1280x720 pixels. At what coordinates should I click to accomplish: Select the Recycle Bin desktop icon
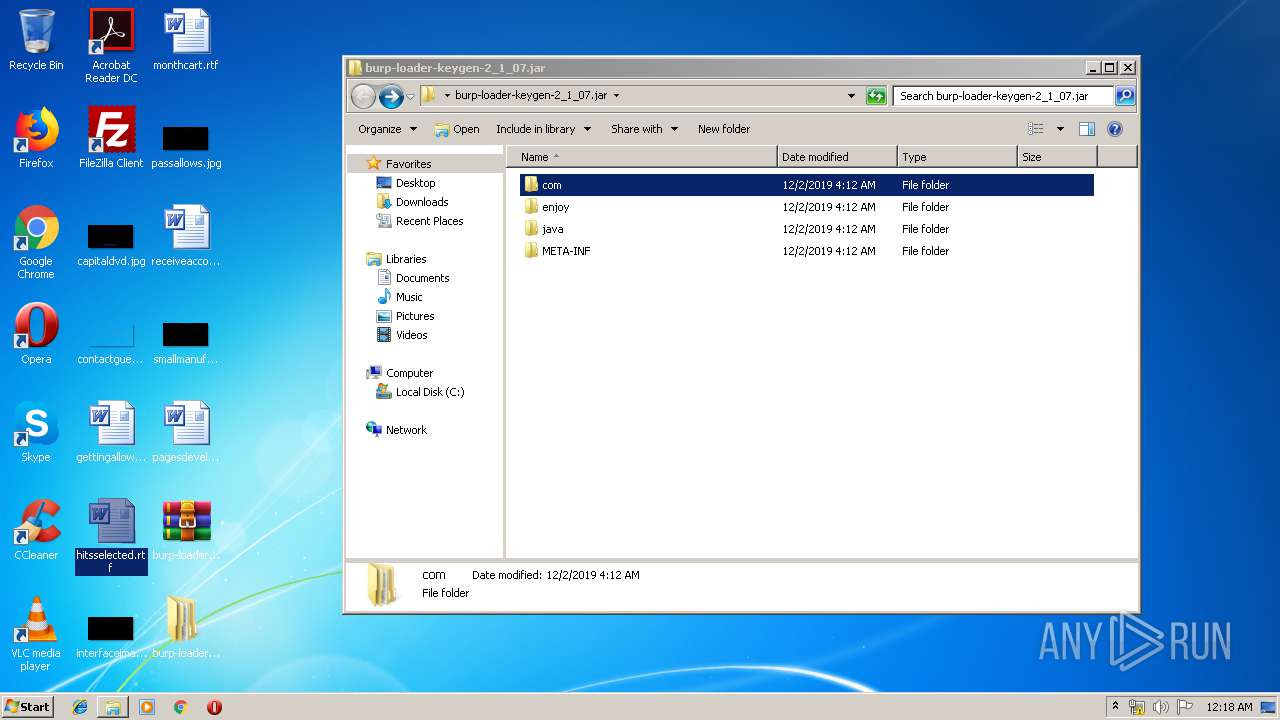36,40
